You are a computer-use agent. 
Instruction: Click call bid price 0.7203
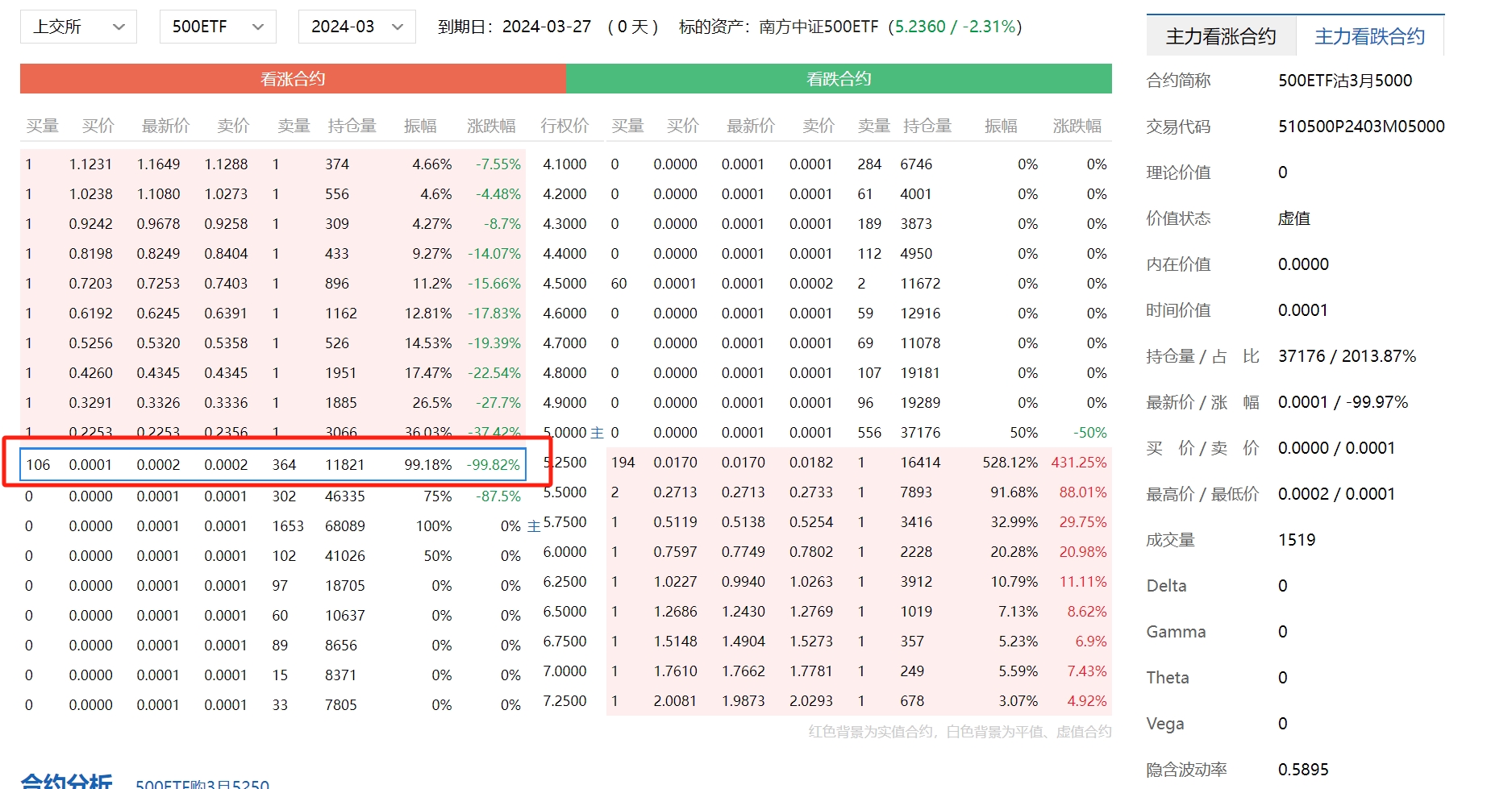point(90,284)
